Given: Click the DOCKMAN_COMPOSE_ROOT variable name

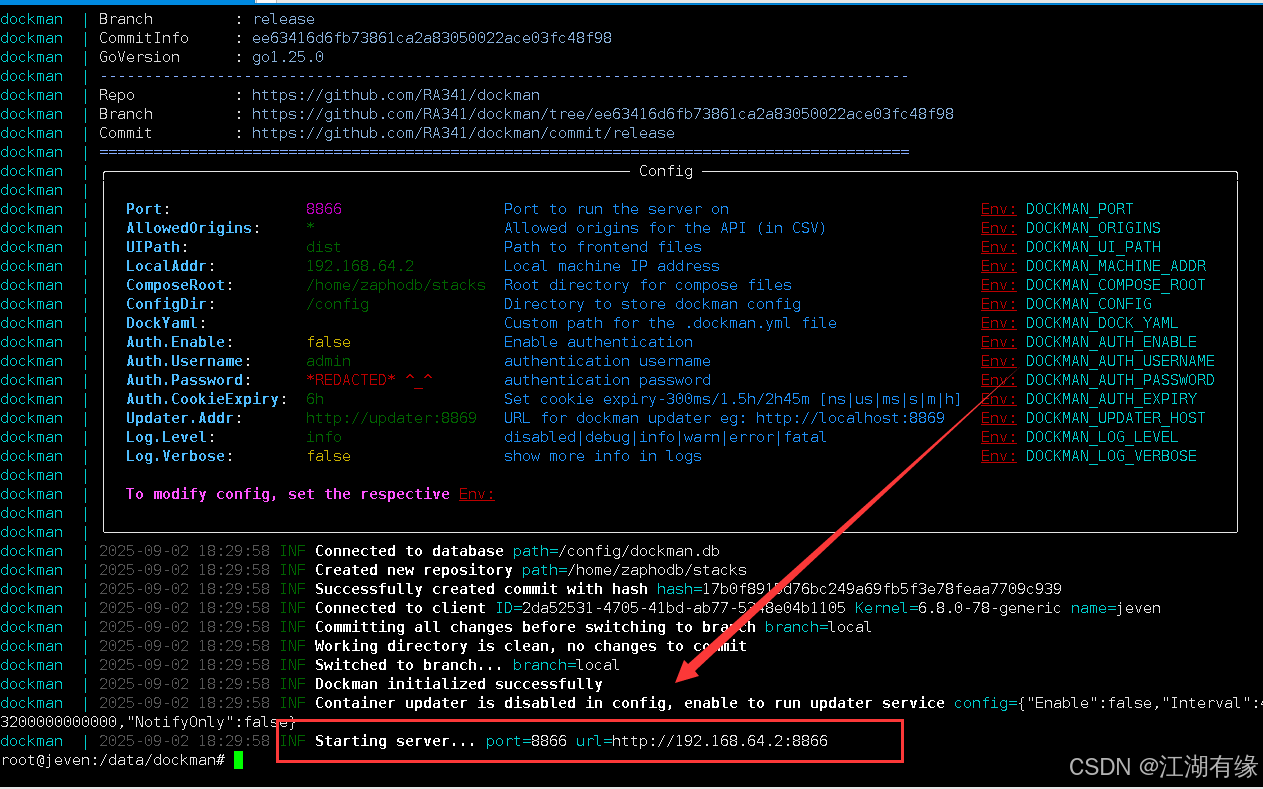Looking at the screenshot, I should [x=1116, y=285].
